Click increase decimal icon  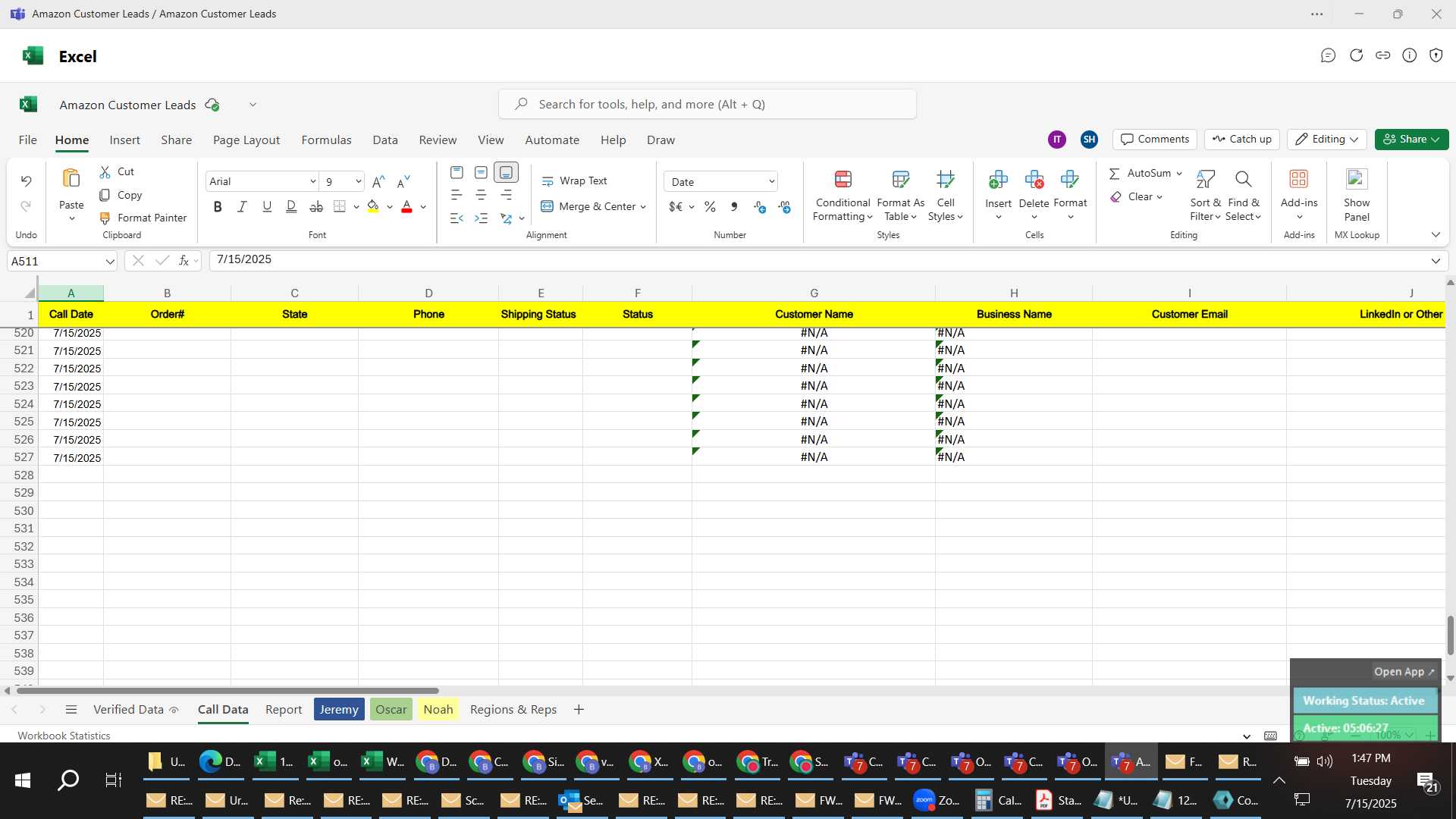tap(760, 206)
